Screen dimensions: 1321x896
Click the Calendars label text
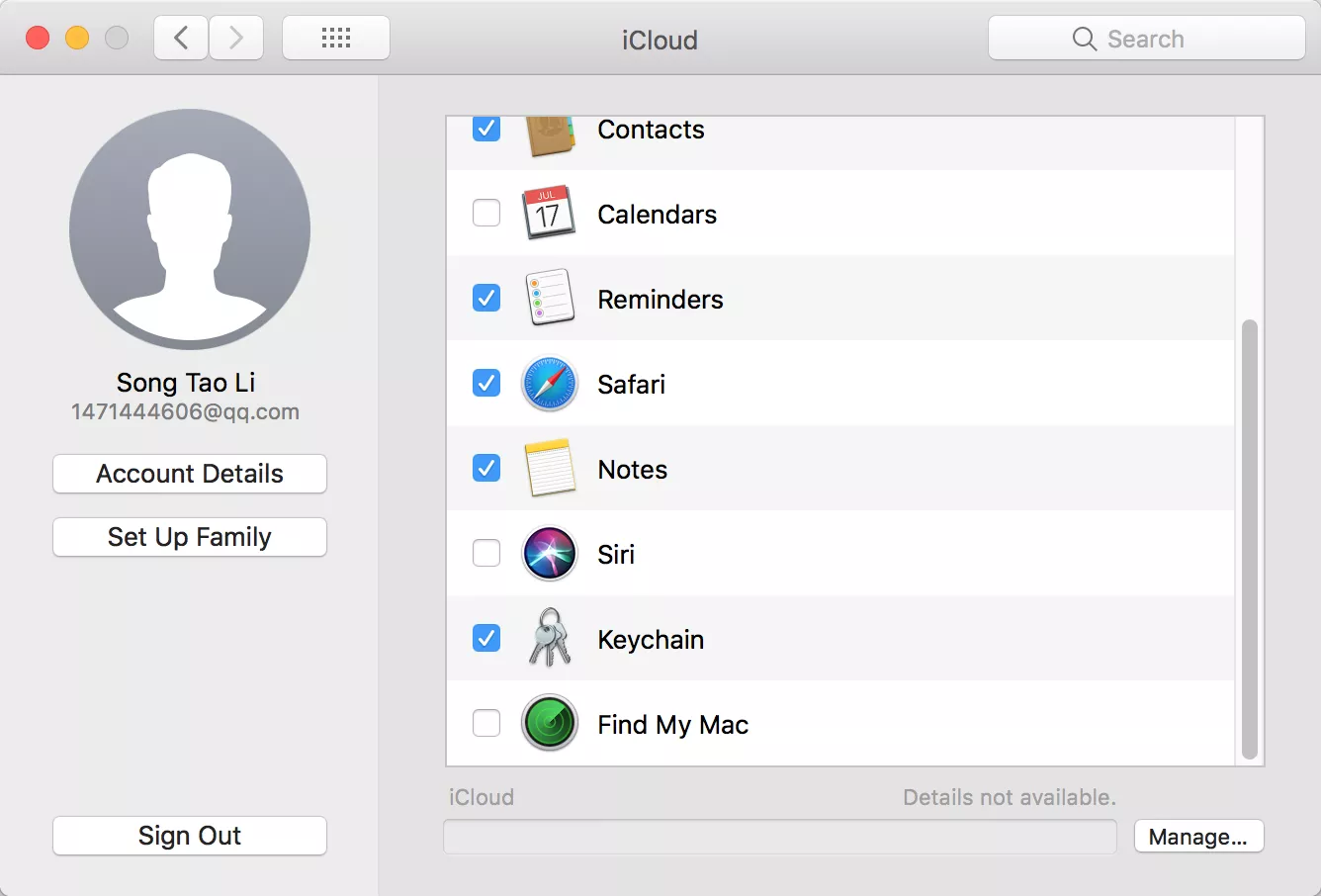pyautogui.click(x=658, y=215)
